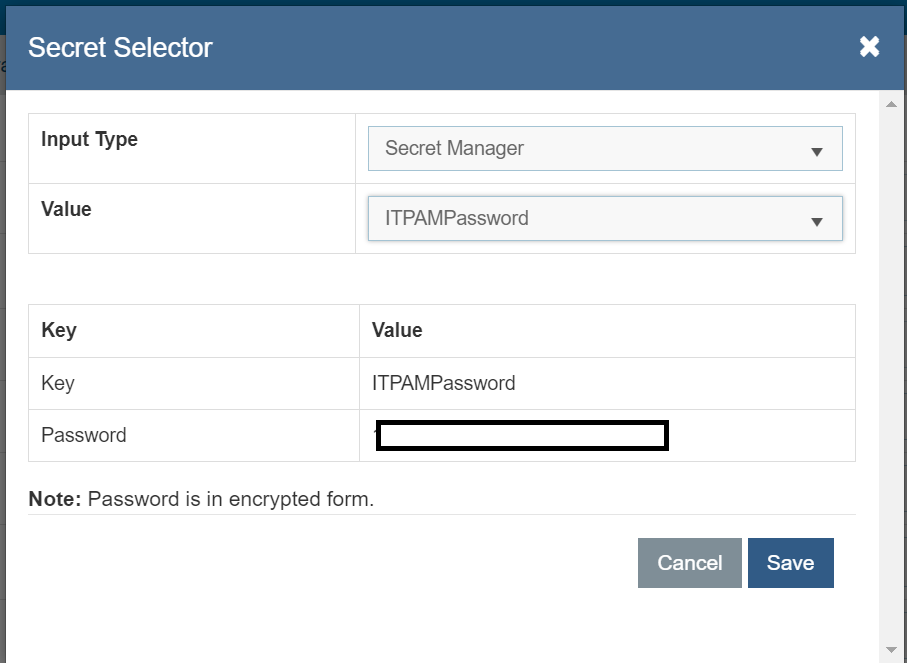Screen dimensions: 907x663
Task: Click the scrollbar down arrow
Action: pos(890,650)
